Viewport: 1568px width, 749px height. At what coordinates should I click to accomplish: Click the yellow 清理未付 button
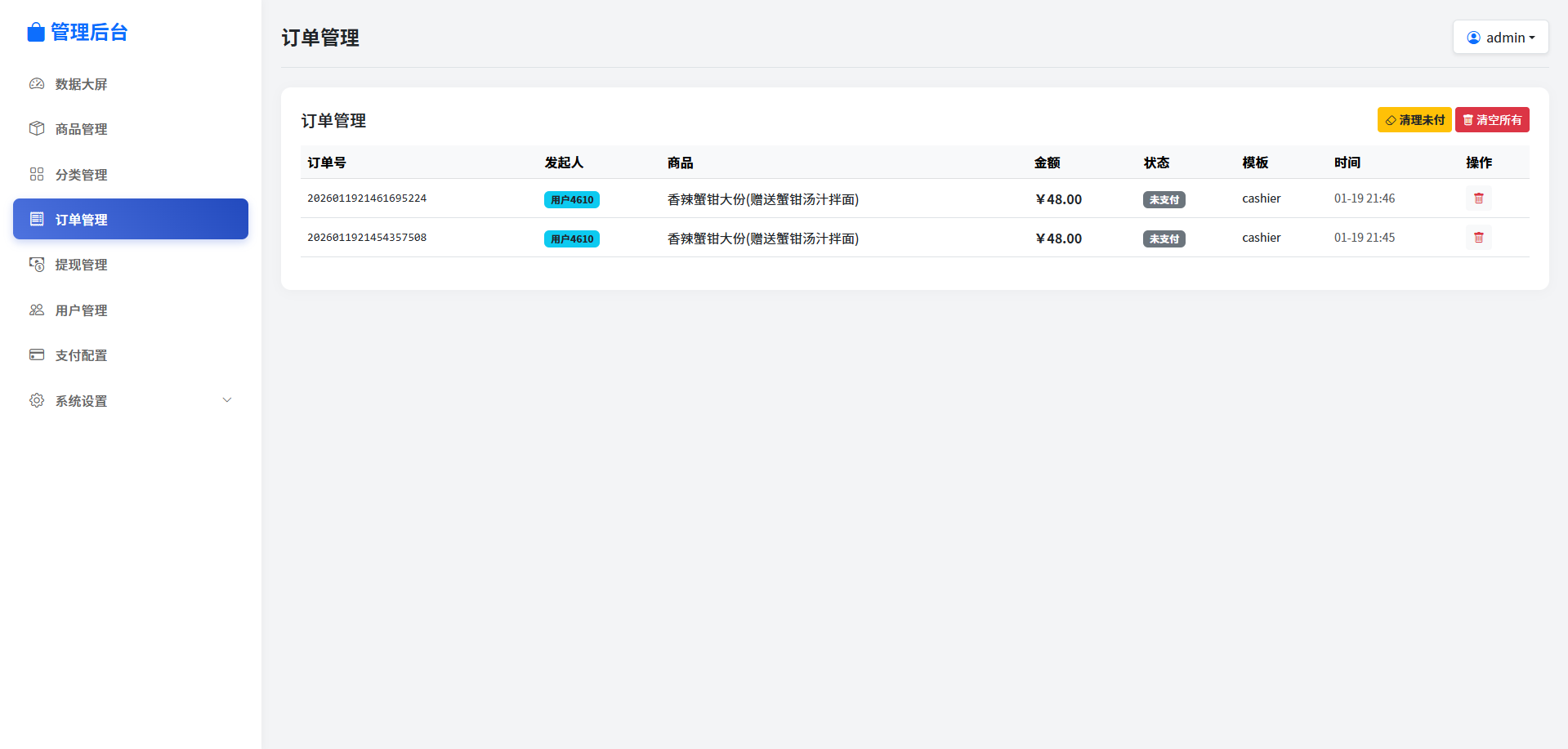pyautogui.click(x=1414, y=120)
